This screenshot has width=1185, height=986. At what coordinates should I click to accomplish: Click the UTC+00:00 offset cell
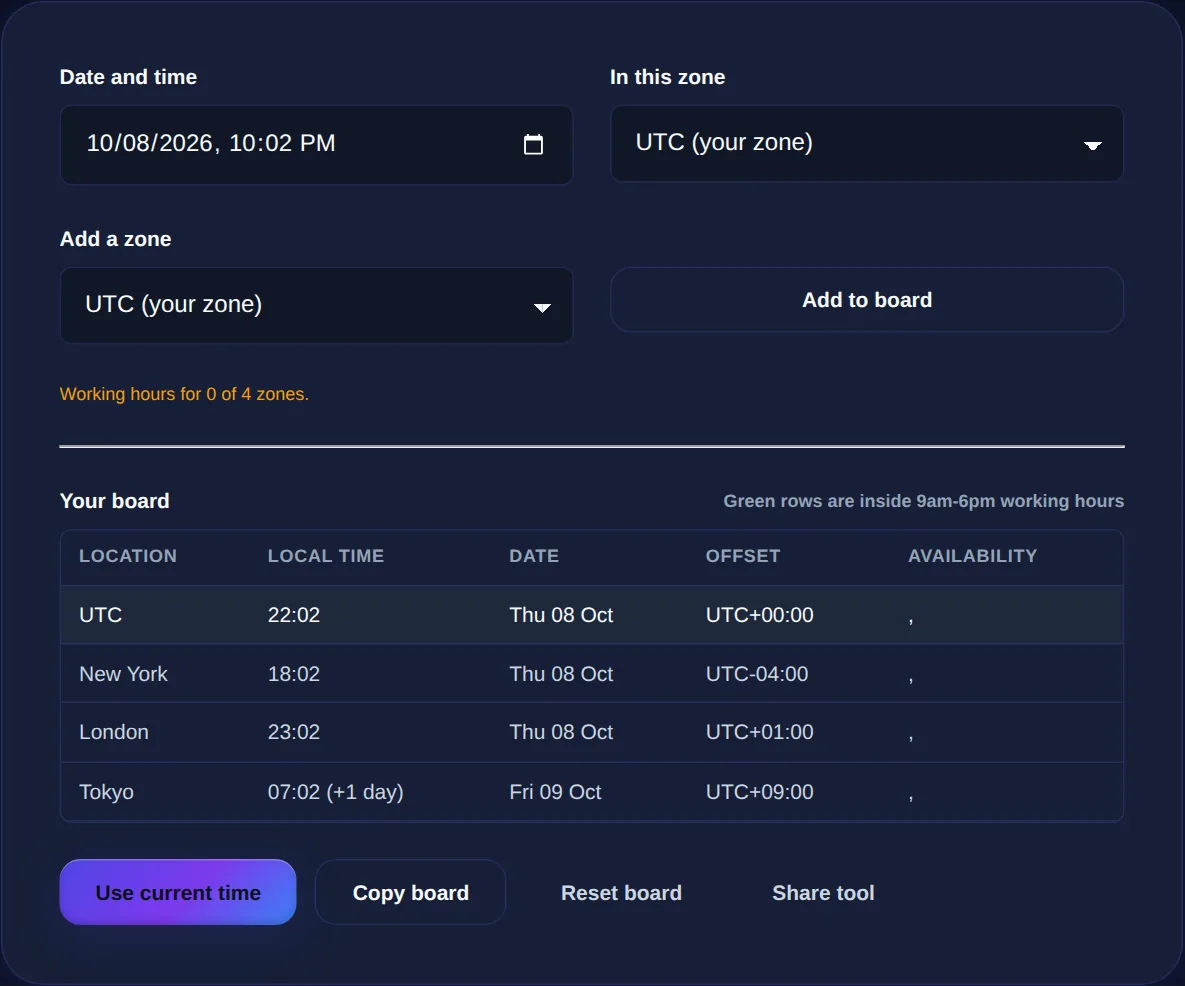760,615
